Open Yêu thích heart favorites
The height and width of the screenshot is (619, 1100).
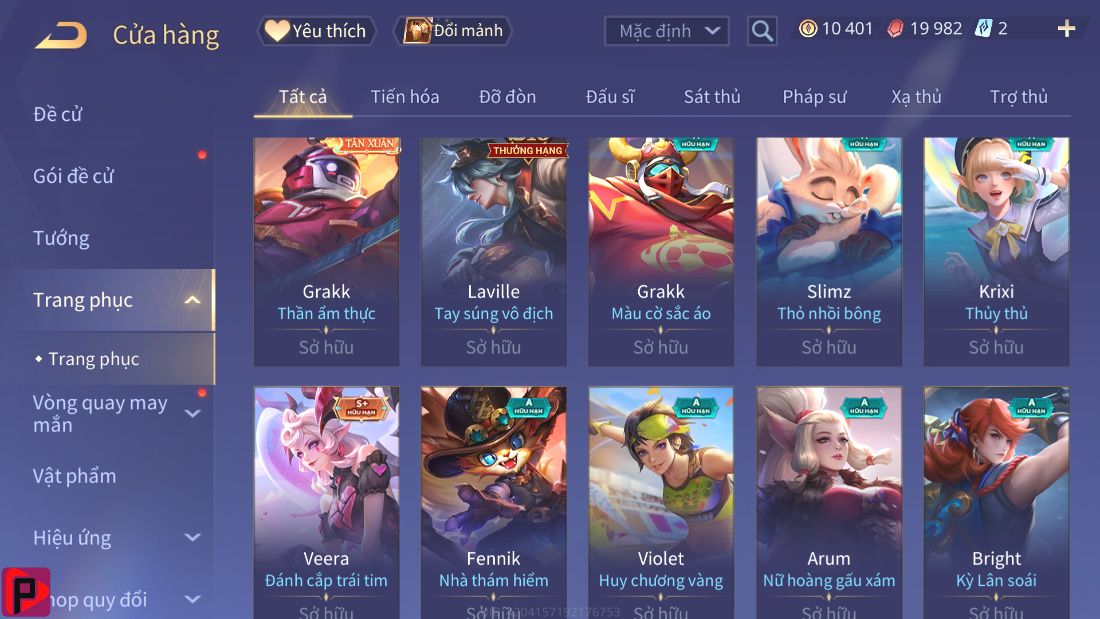[316, 31]
